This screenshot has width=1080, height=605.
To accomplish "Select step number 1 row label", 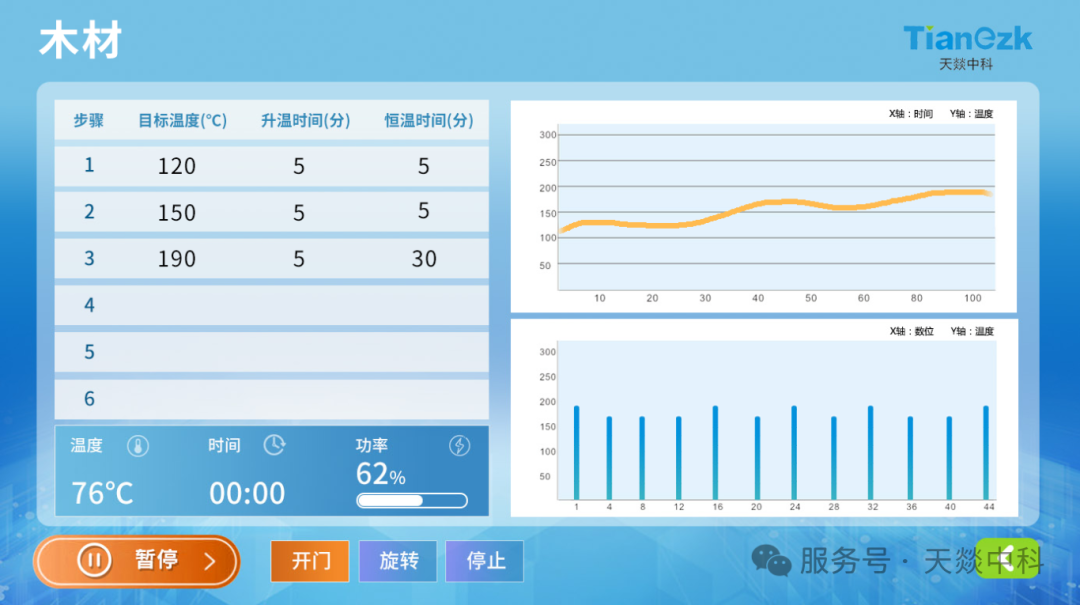I will (x=89, y=165).
